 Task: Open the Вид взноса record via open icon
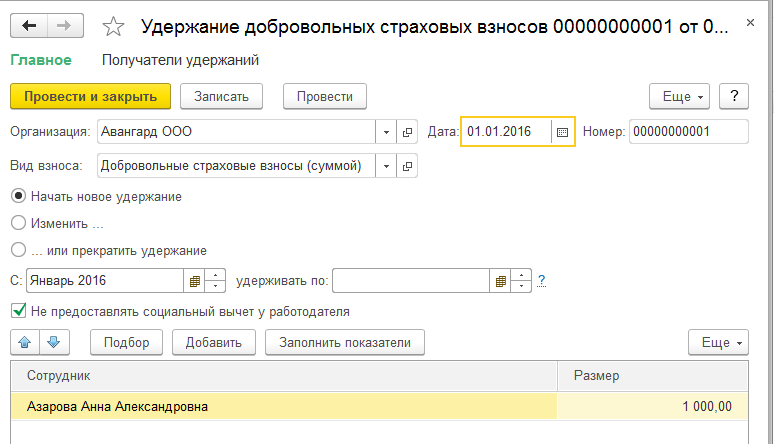pos(408,165)
